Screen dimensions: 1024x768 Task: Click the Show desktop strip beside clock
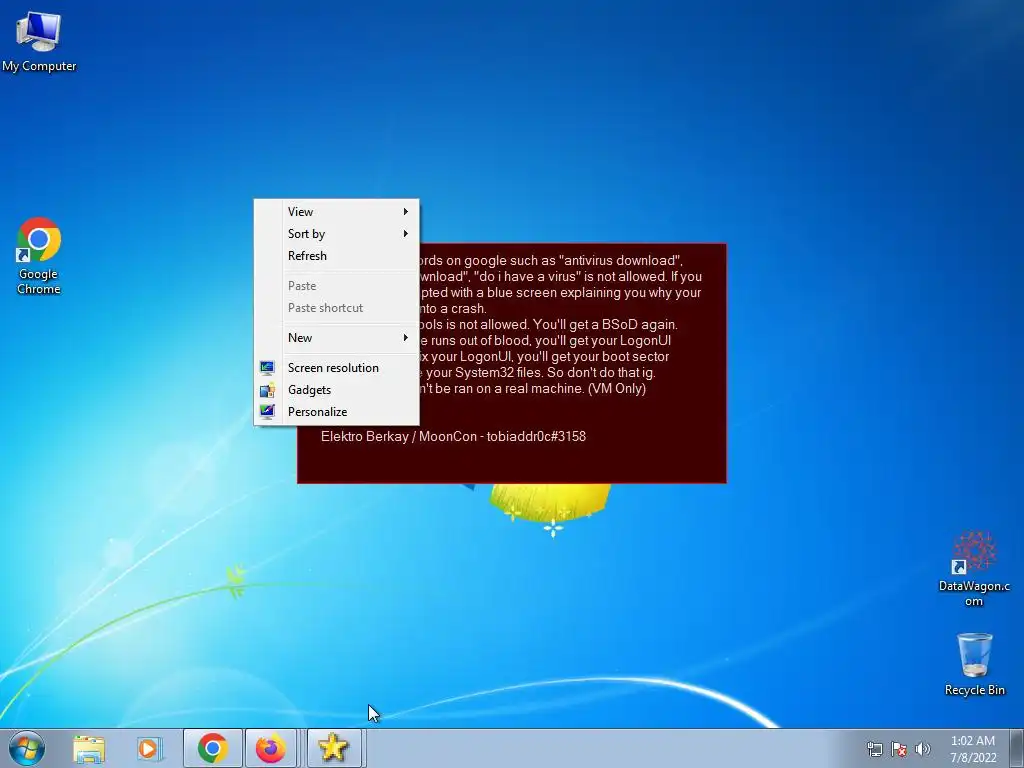coord(1018,748)
